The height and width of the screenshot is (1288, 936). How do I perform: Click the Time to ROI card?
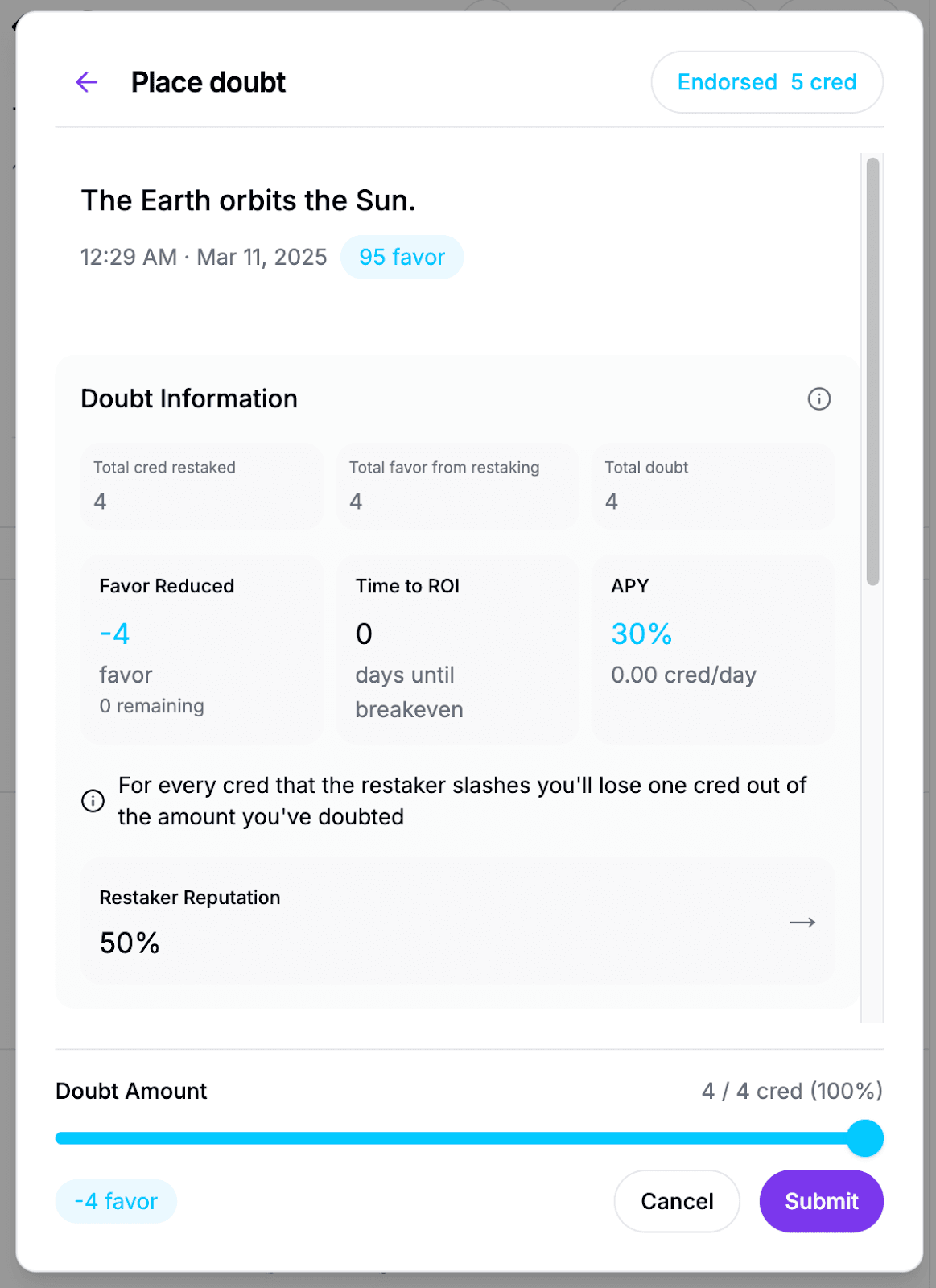coord(457,649)
